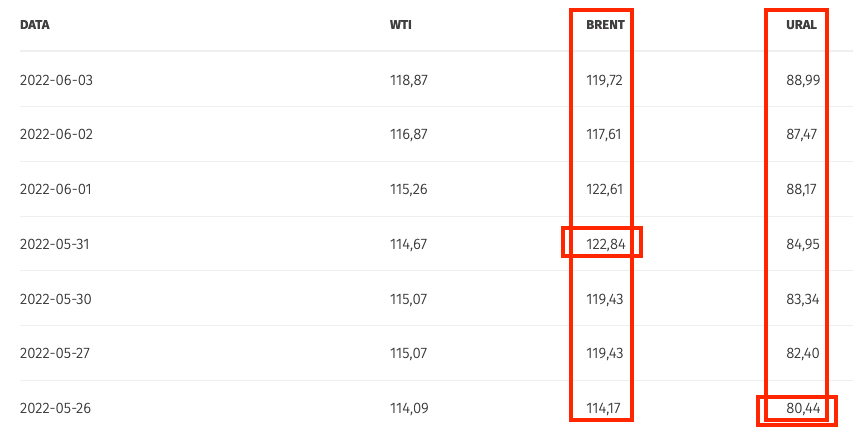Select WTI value 114,09
The width and height of the screenshot is (853, 429).
(409, 408)
